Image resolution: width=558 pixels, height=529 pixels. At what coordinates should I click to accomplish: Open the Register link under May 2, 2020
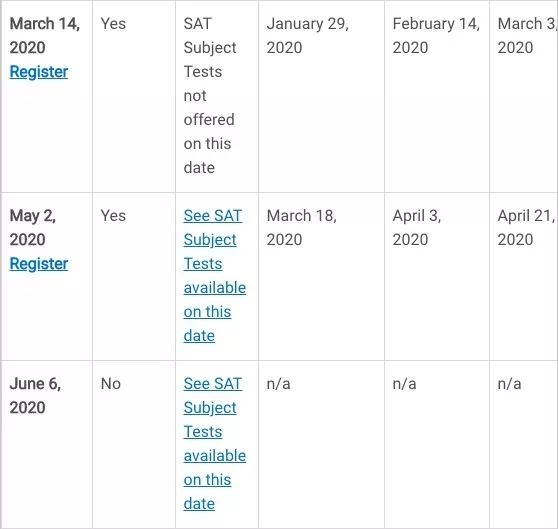39,264
